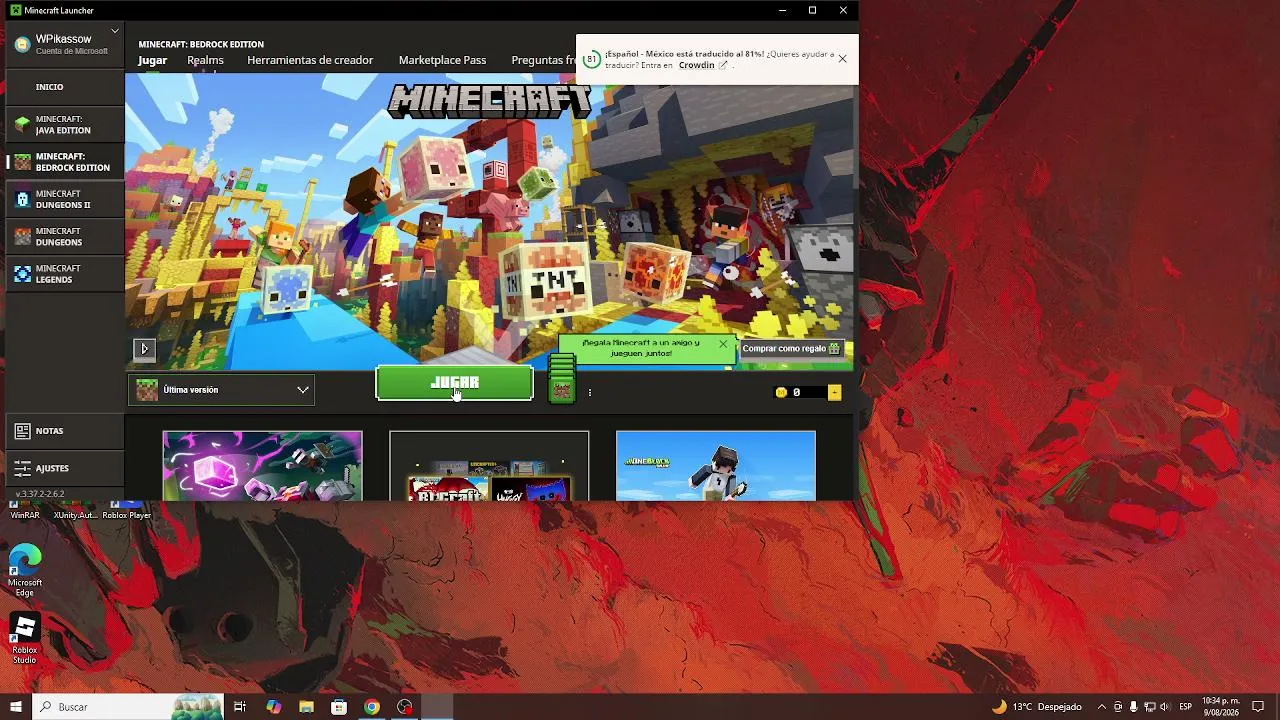Image resolution: width=1280 pixels, height=720 pixels.
Task: Add Minecoins with the yellow plus button
Action: (834, 393)
